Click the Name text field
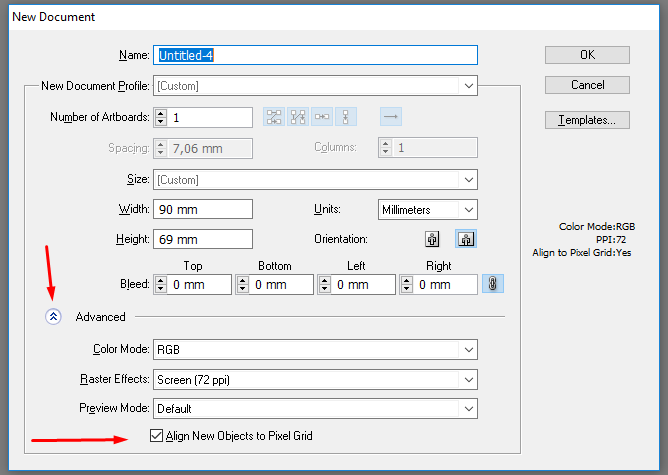 [315, 56]
